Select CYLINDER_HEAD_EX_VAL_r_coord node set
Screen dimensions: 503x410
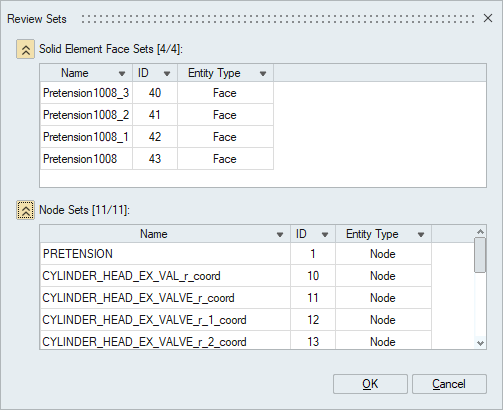[x=236, y=276]
